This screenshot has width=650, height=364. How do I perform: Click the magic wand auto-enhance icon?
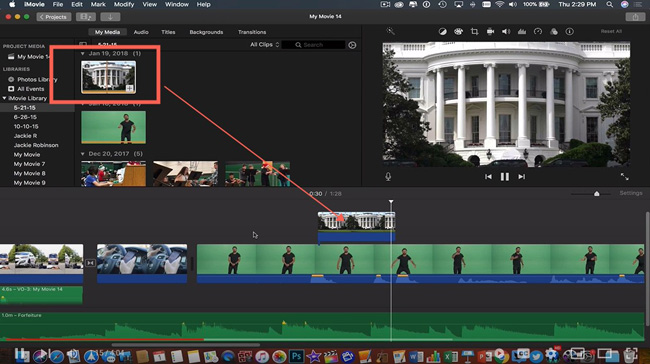[x=390, y=31]
